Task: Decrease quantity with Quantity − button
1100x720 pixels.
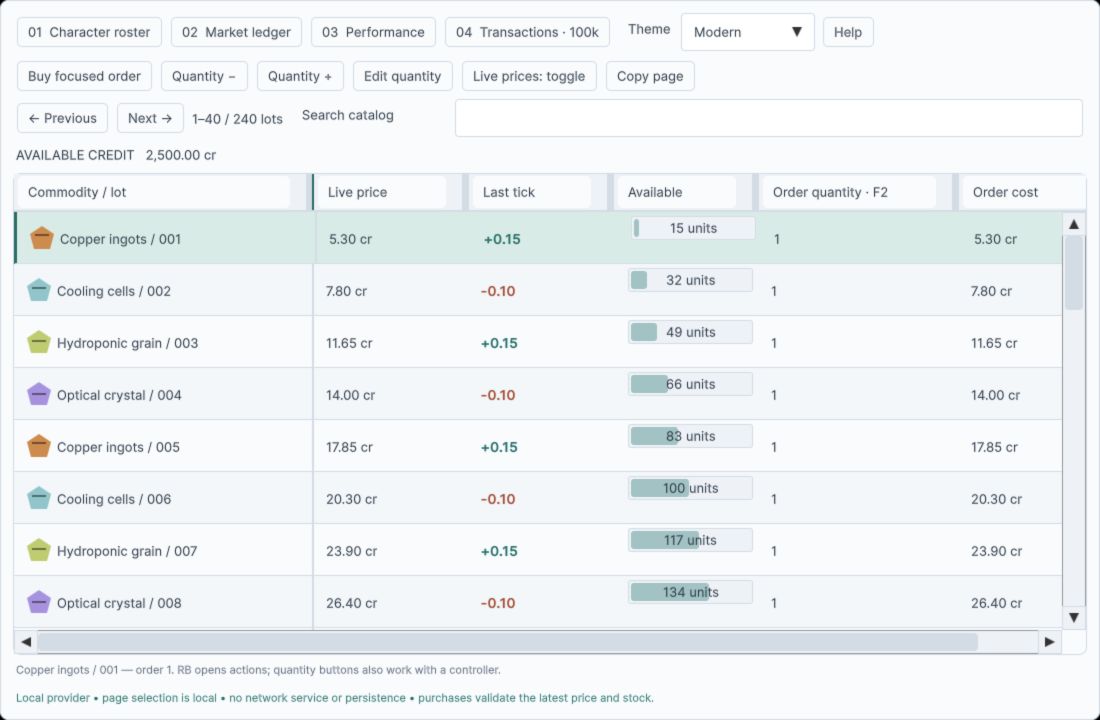Action: [x=204, y=76]
